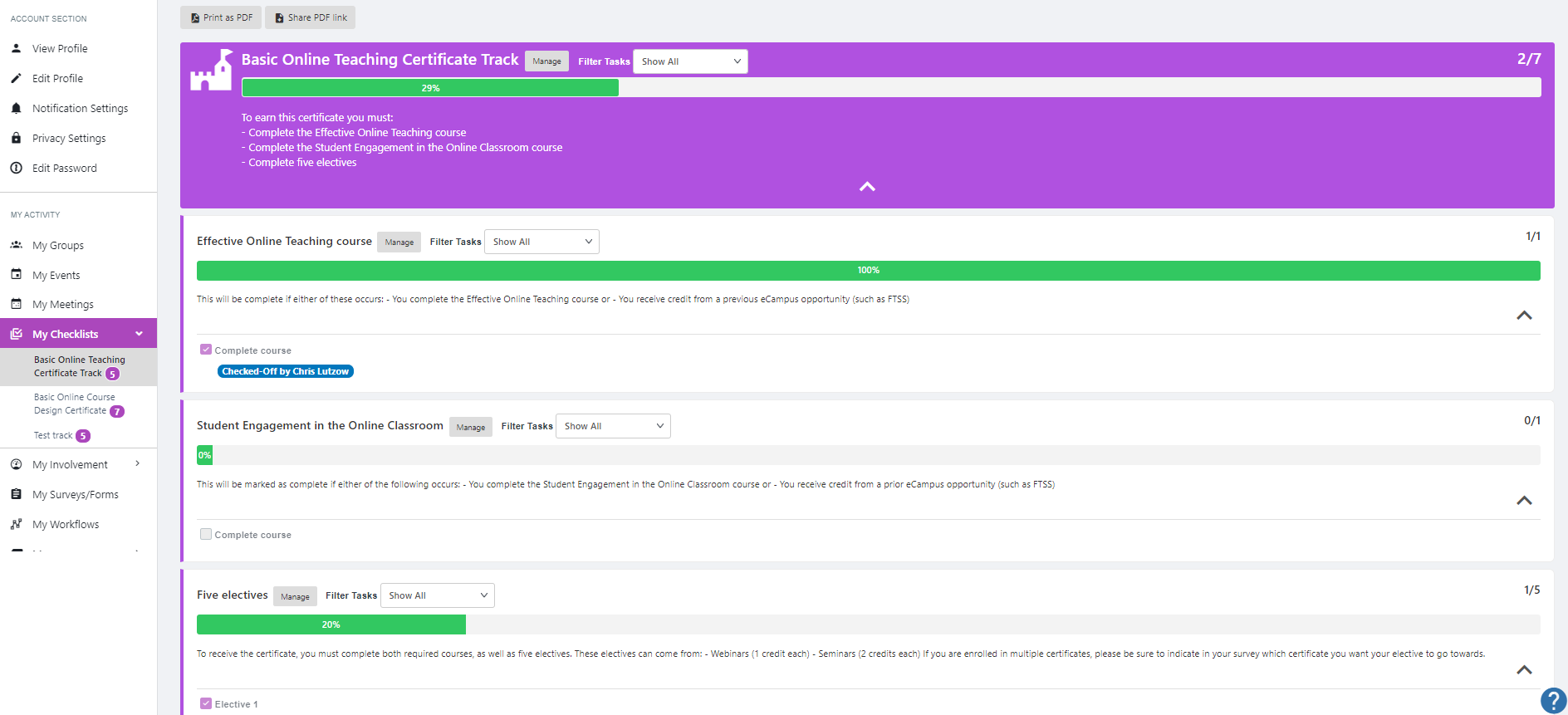Click the My Events calendar icon

[x=16, y=274]
